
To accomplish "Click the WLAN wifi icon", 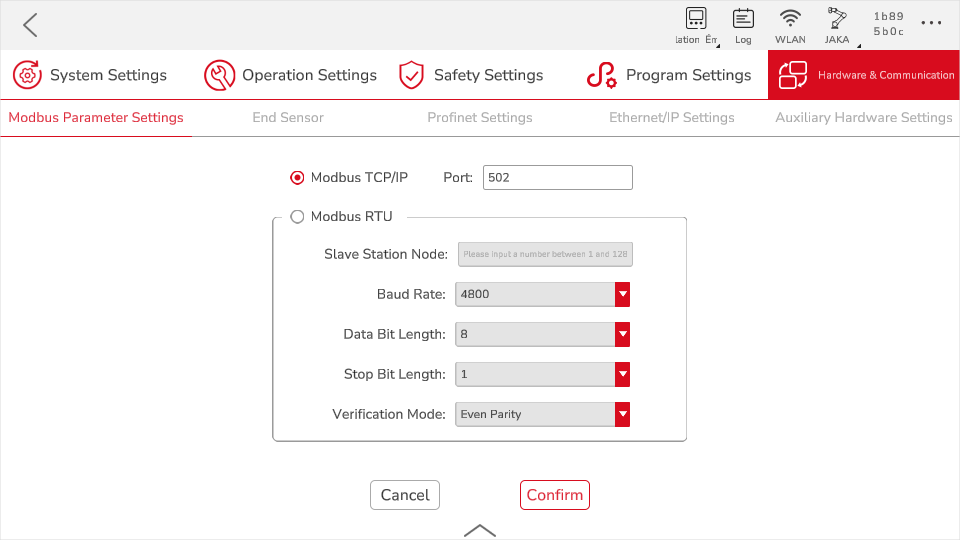I will [x=790, y=18].
